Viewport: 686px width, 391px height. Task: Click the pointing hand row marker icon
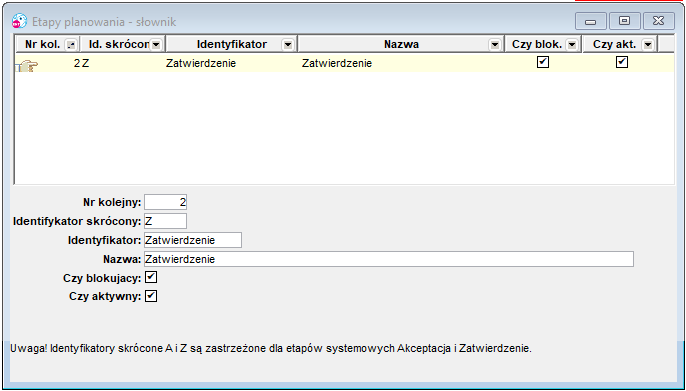point(27,66)
